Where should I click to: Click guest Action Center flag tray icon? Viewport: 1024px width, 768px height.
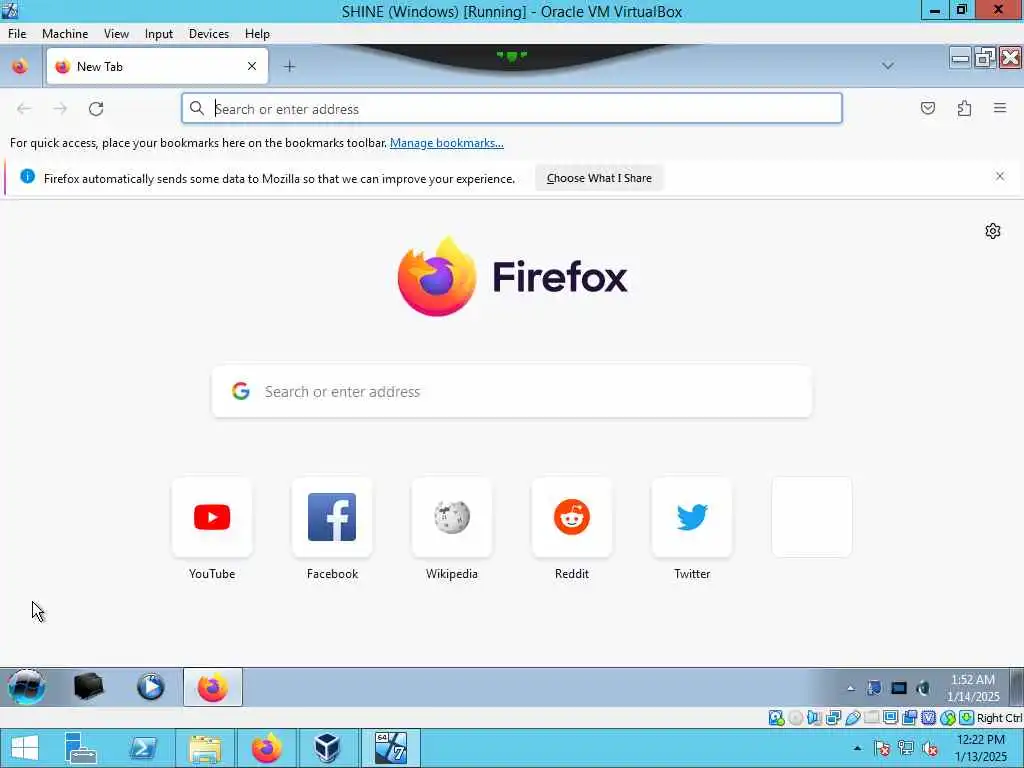point(874,688)
